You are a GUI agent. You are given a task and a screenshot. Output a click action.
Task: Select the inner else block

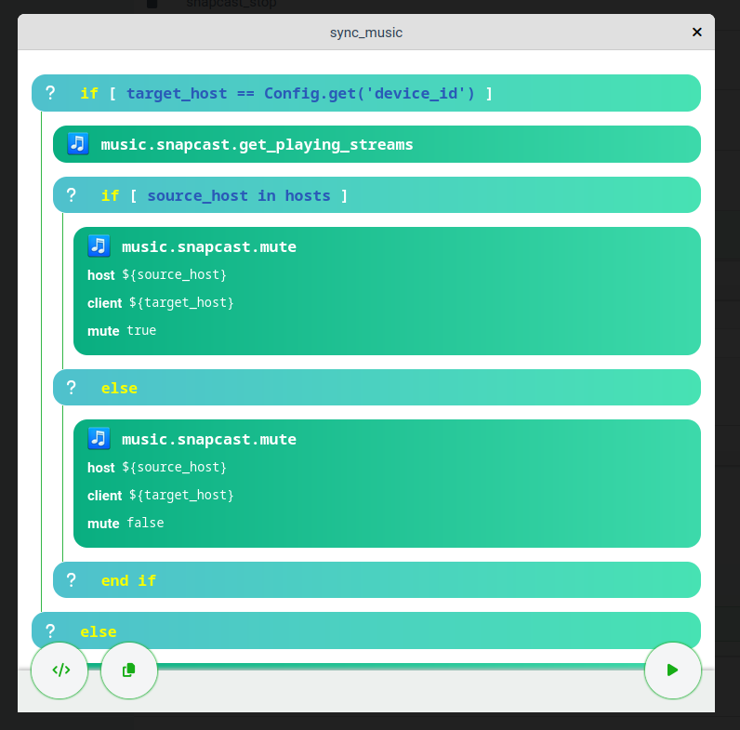pos(119,388)
